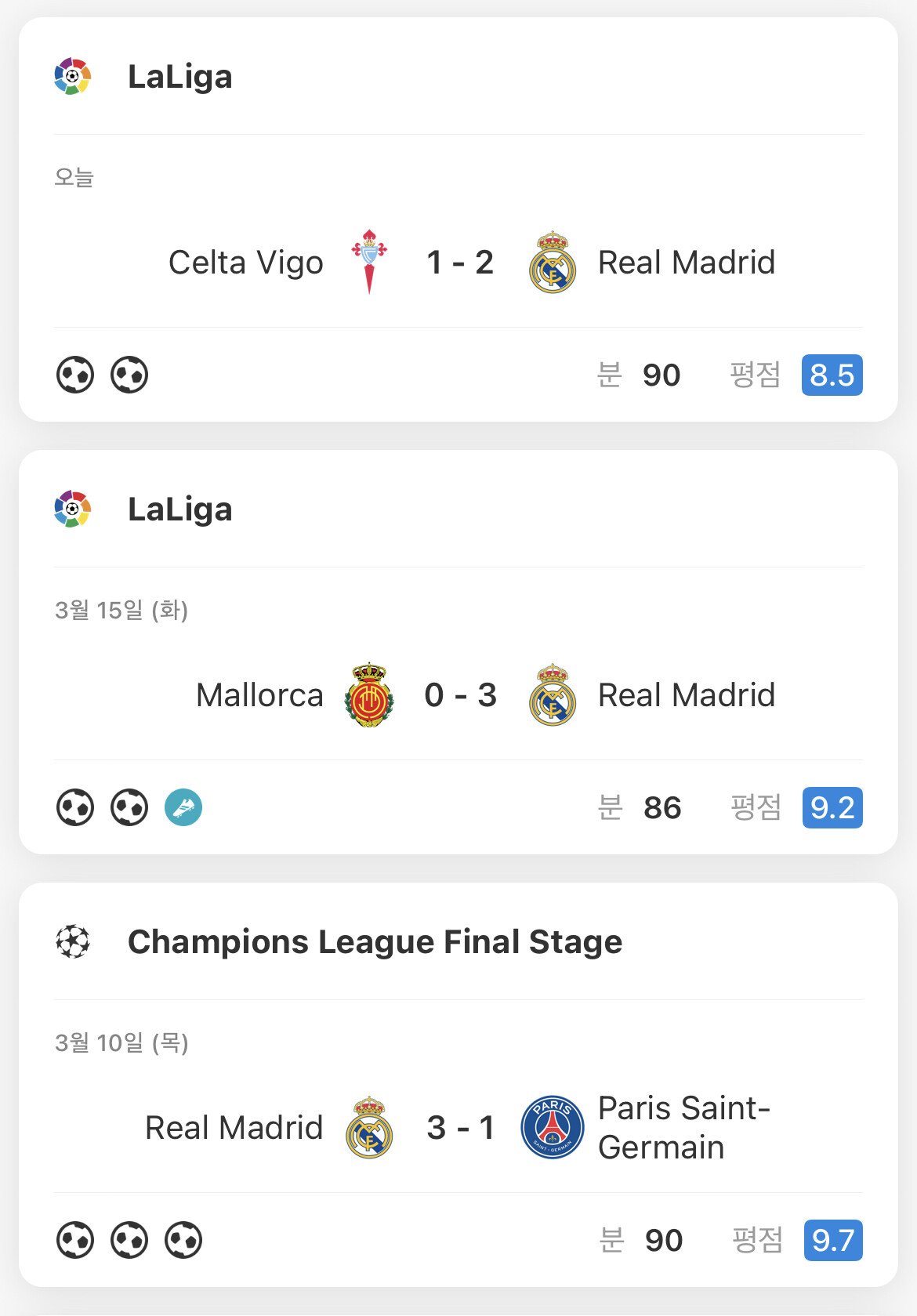917x1316 pixels.
Task: Tap the 9.2 rating badge
Action: [x=832, y=807]
